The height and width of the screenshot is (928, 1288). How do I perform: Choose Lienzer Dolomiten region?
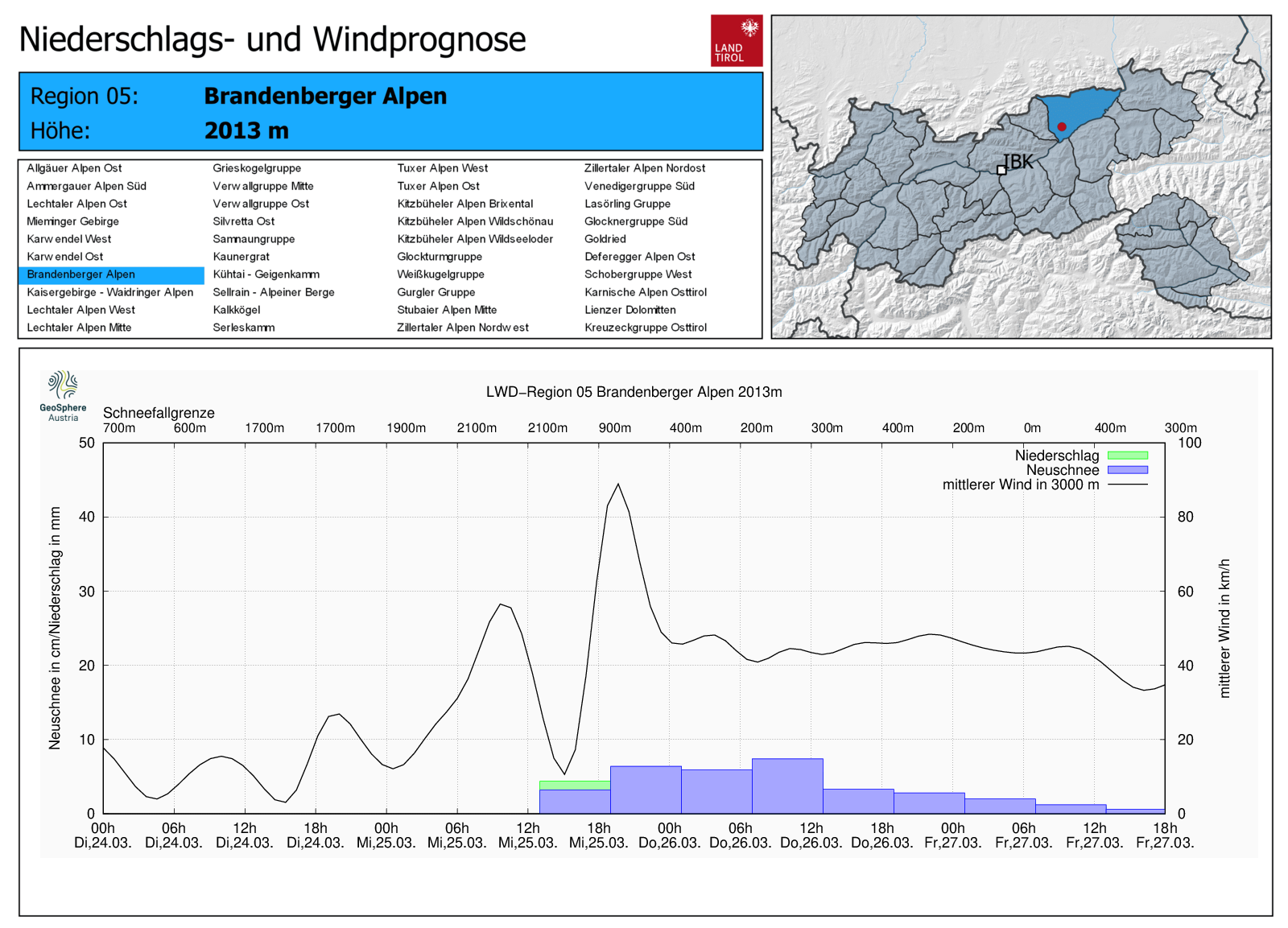pyautogui.click(x=630, y=310)
